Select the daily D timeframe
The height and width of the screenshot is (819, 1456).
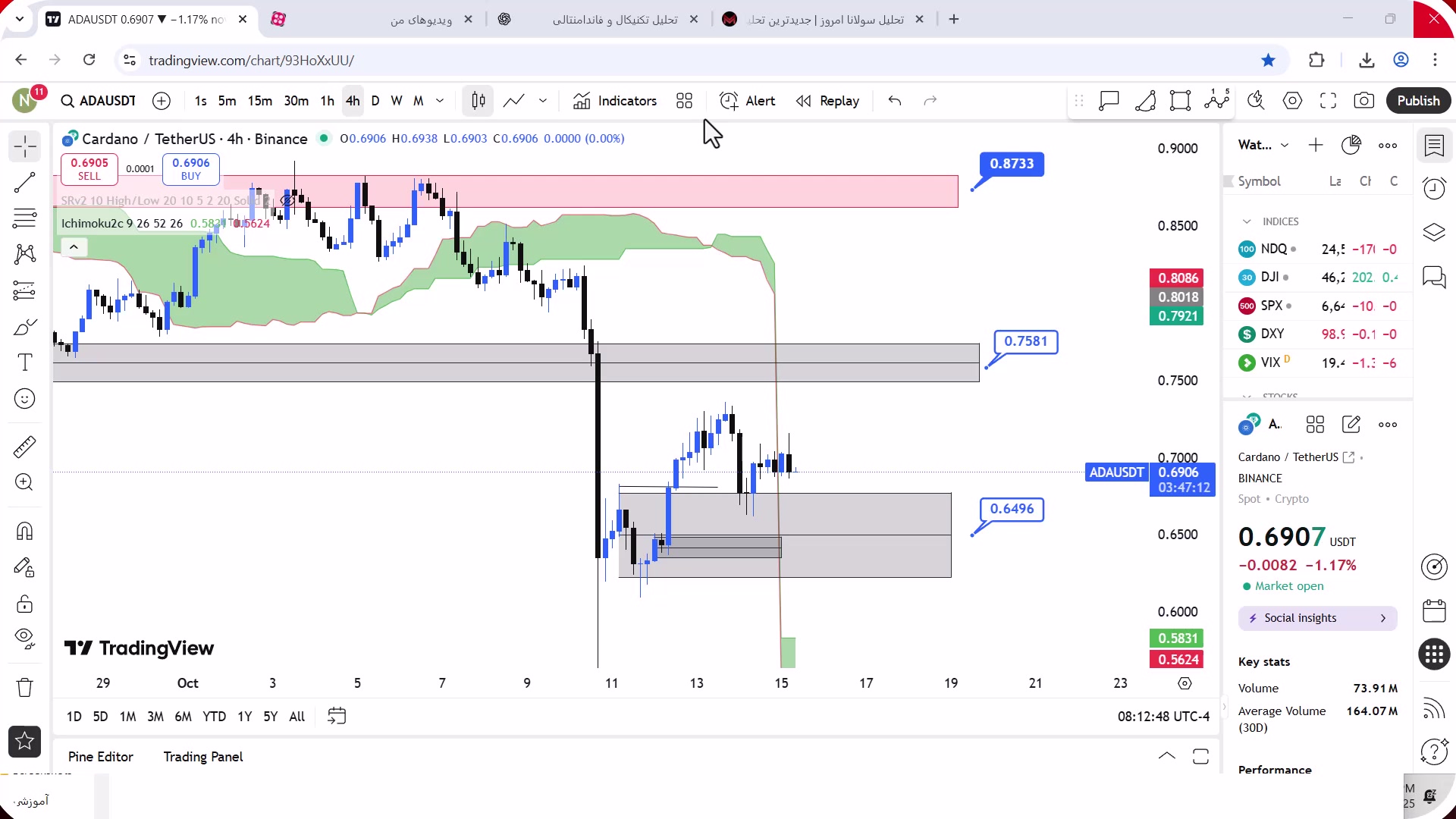click(375, 101)
